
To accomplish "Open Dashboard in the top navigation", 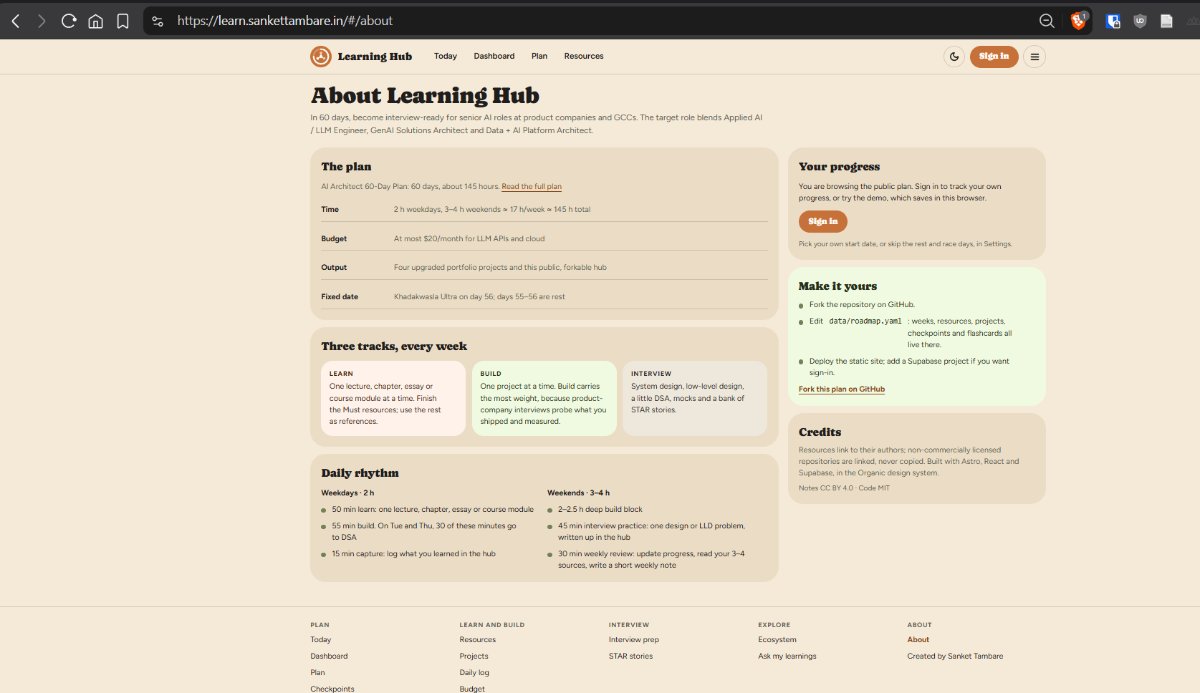I will click(494, 56).
